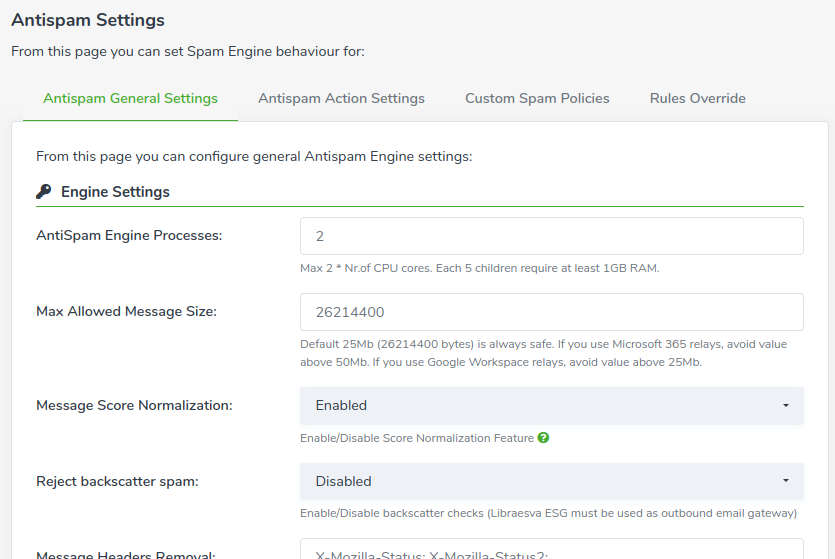Open the Custom Spam Policies tab
This screenshot has height=559, width=835.
point(537,98)
